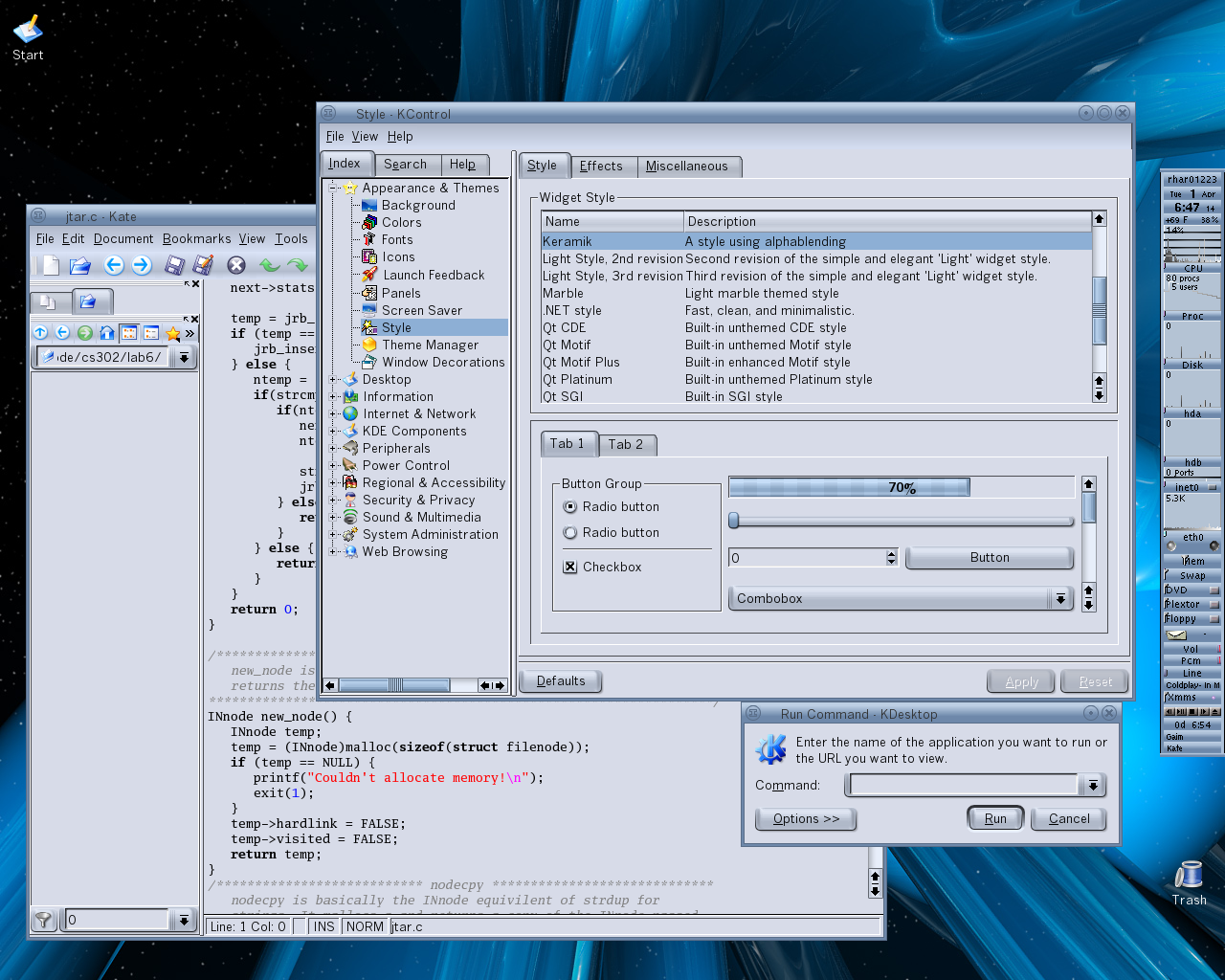Expand the Sound & Multimedia tree node
Screen dimensions: 1225x980
(x=333, y=517)
